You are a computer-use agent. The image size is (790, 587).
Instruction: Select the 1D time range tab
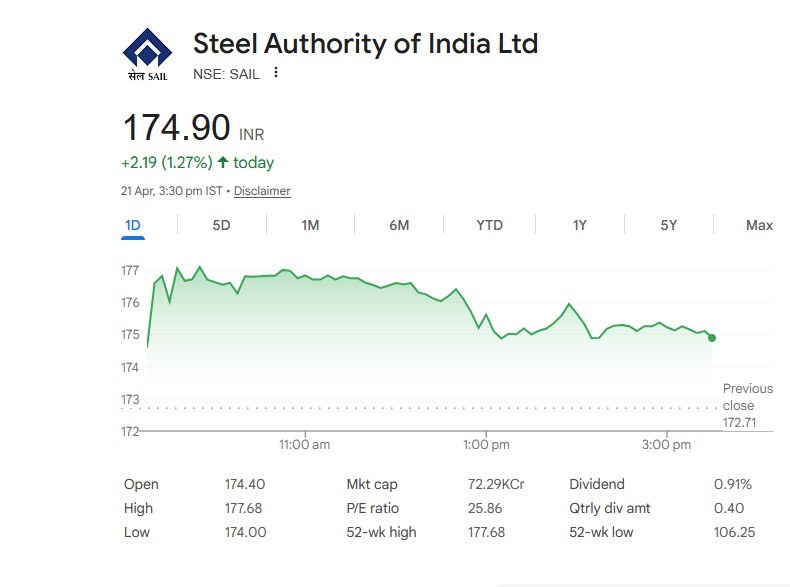point(132,225)
